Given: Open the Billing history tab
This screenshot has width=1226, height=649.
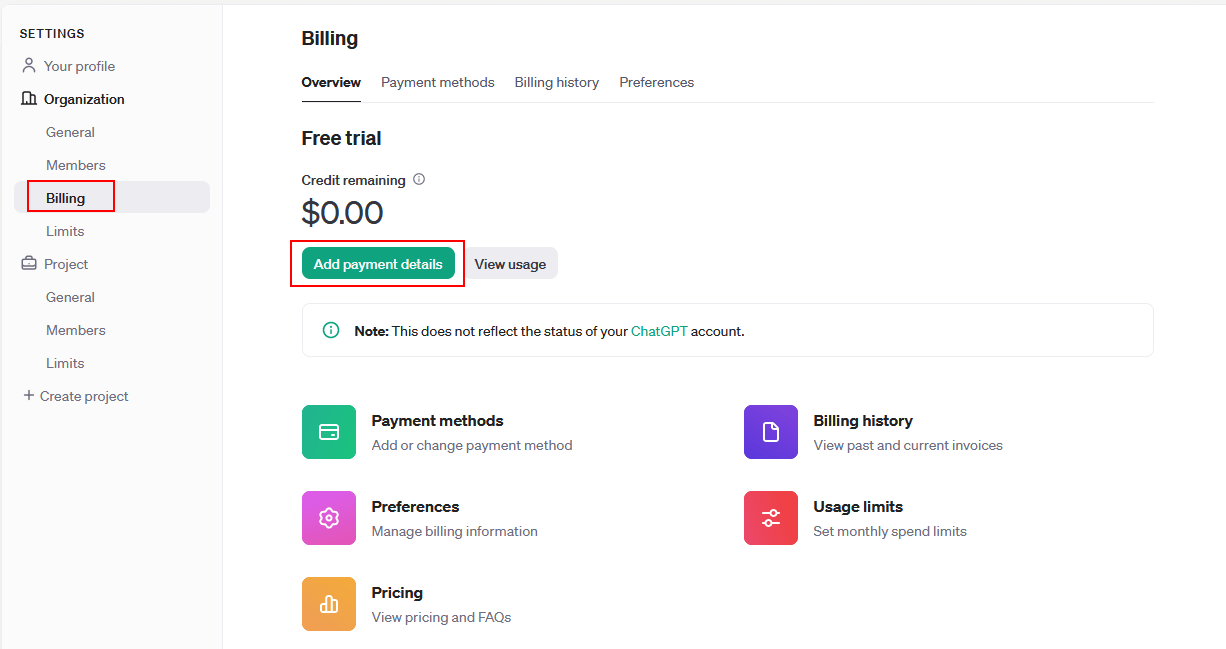Looking at the screenshot, I should pyautogui.click(x=556, y=82).
